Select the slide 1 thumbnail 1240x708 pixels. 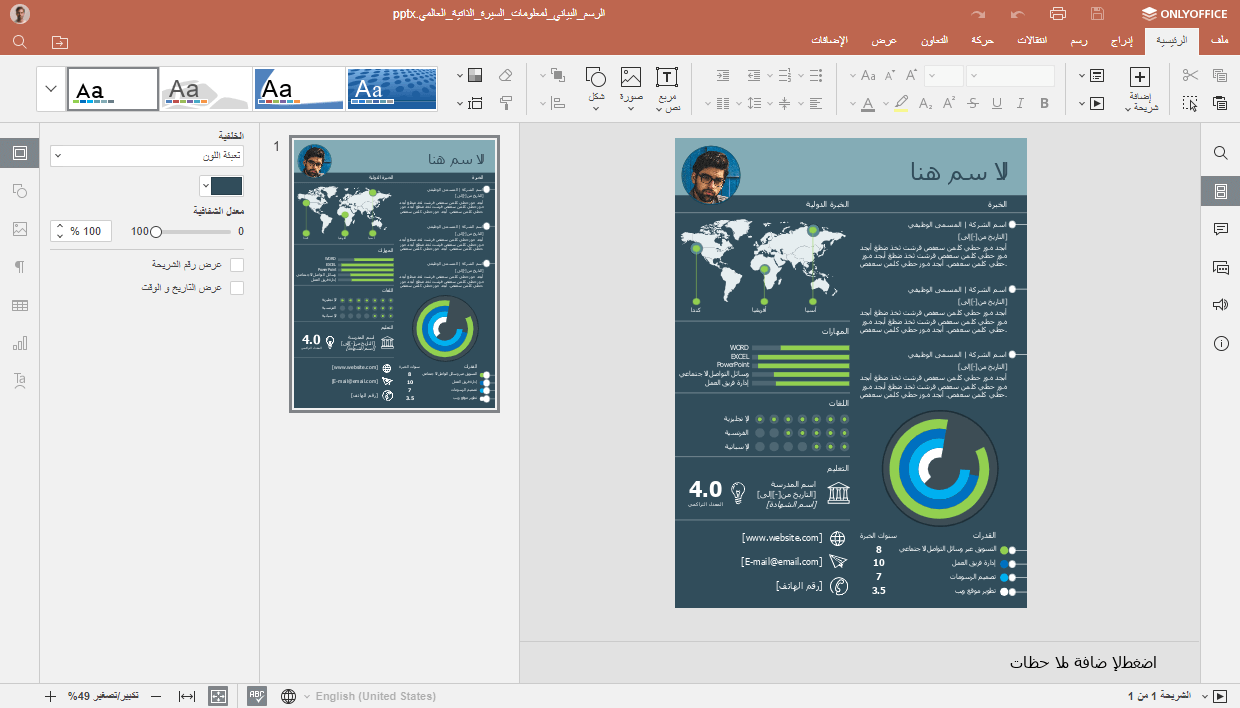pyautogui.click(x=393, y=272)
